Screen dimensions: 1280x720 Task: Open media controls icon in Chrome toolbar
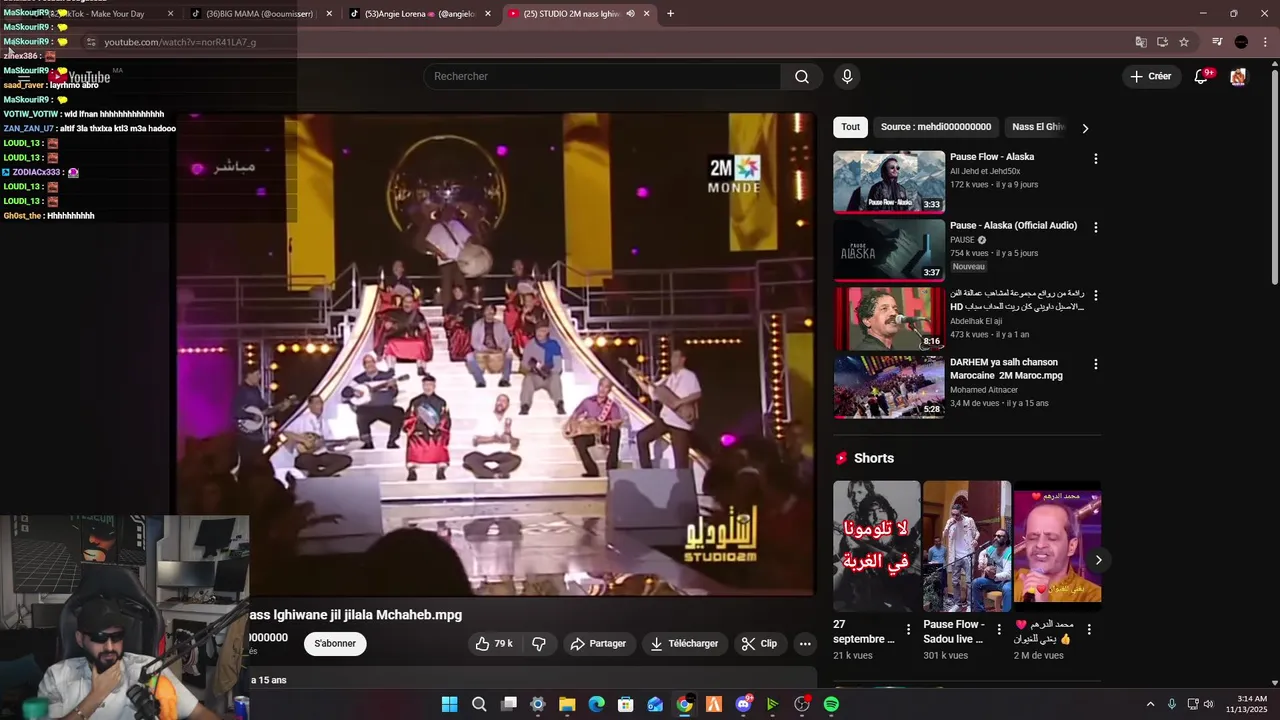pyautogui.click(x=1217, y=42)
